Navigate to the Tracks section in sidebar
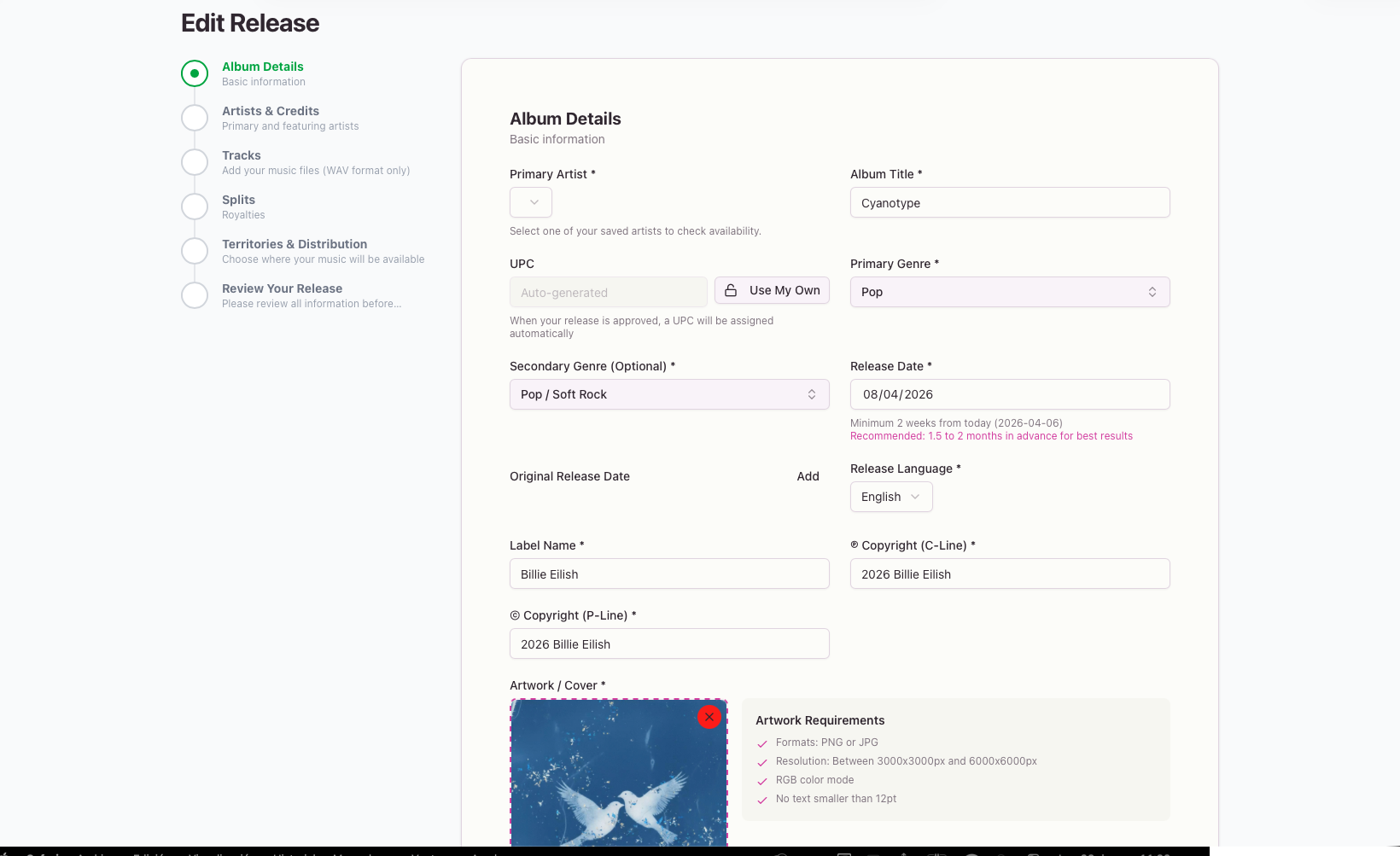1400x856 pixels. point(241,155)
